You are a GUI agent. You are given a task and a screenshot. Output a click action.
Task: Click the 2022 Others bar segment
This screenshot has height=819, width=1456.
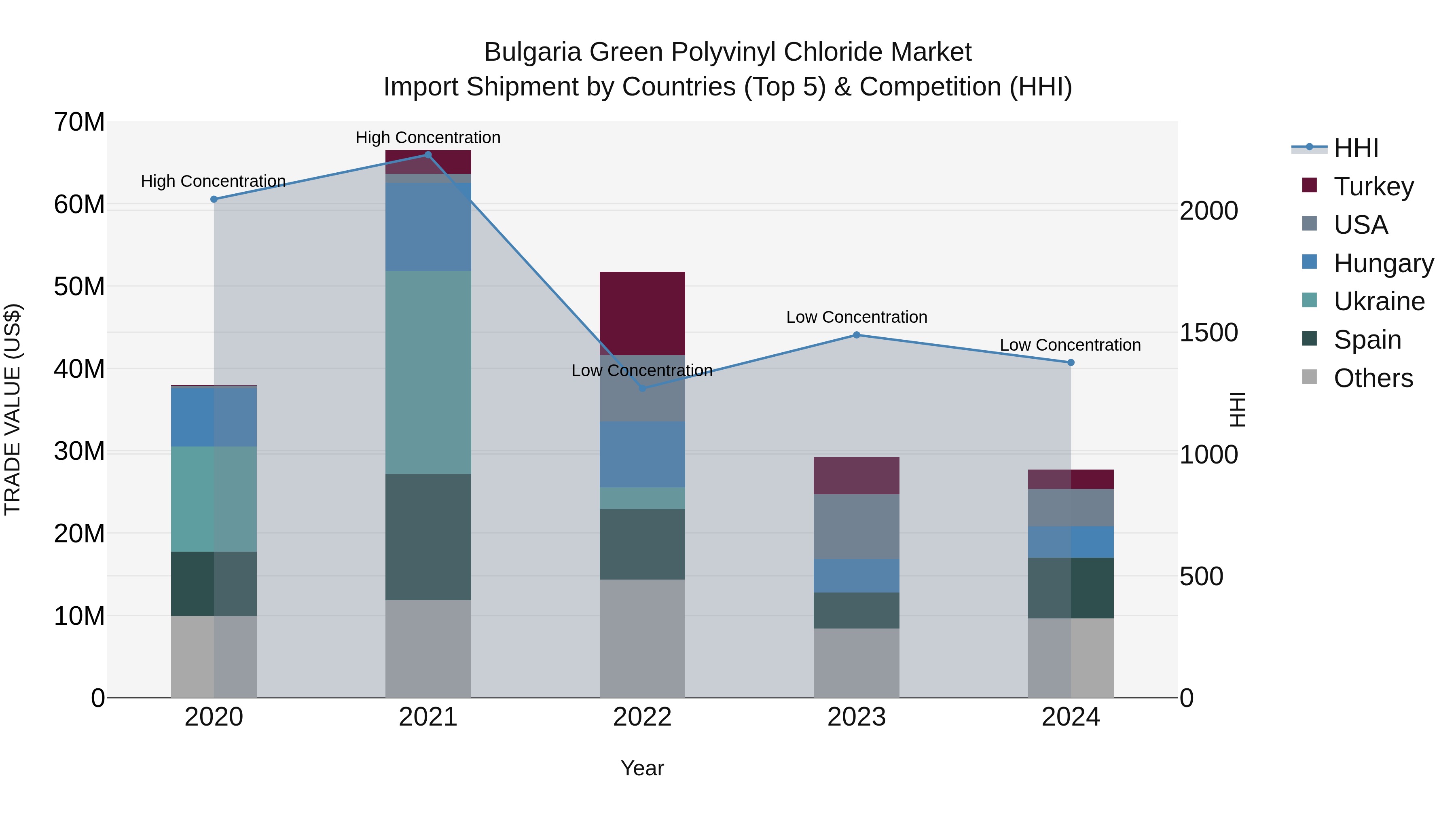pyautogui.click(x=642, y=639)
